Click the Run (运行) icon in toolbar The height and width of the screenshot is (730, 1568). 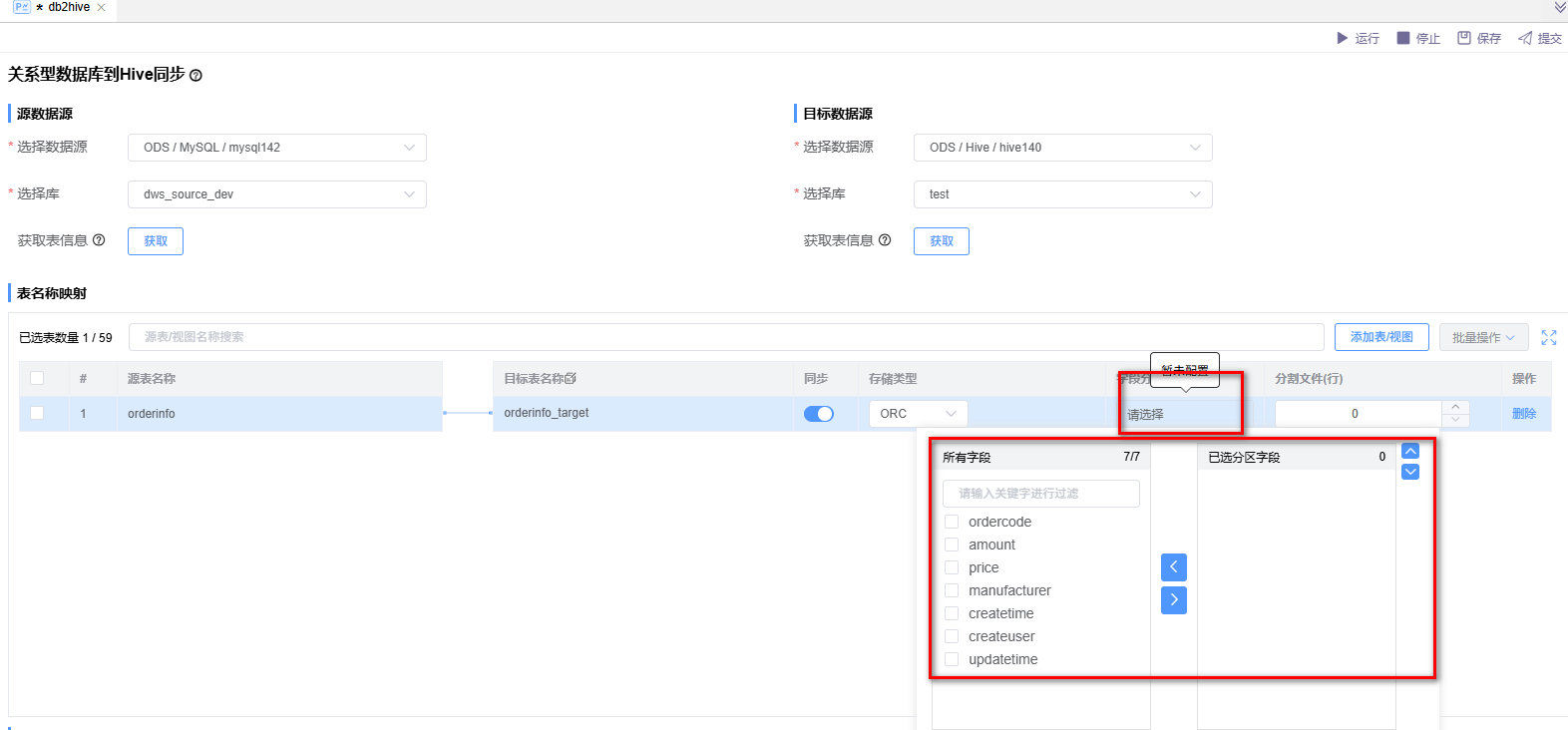coord(1342,38)
